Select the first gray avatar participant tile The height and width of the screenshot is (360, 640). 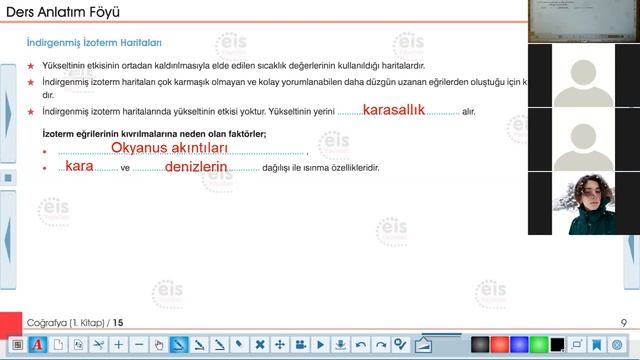pos(584,76)
